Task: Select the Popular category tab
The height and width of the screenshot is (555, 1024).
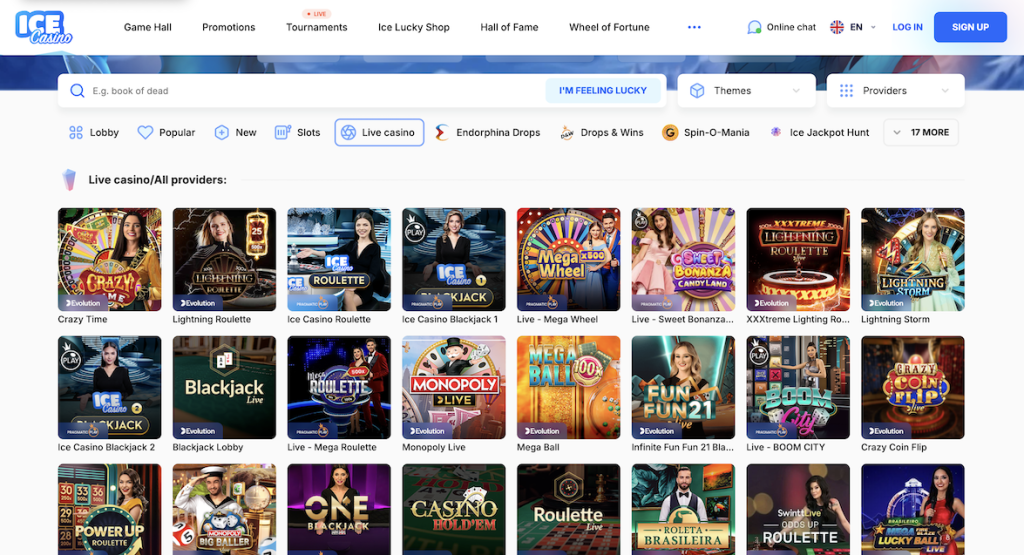Action: point(167,133)
